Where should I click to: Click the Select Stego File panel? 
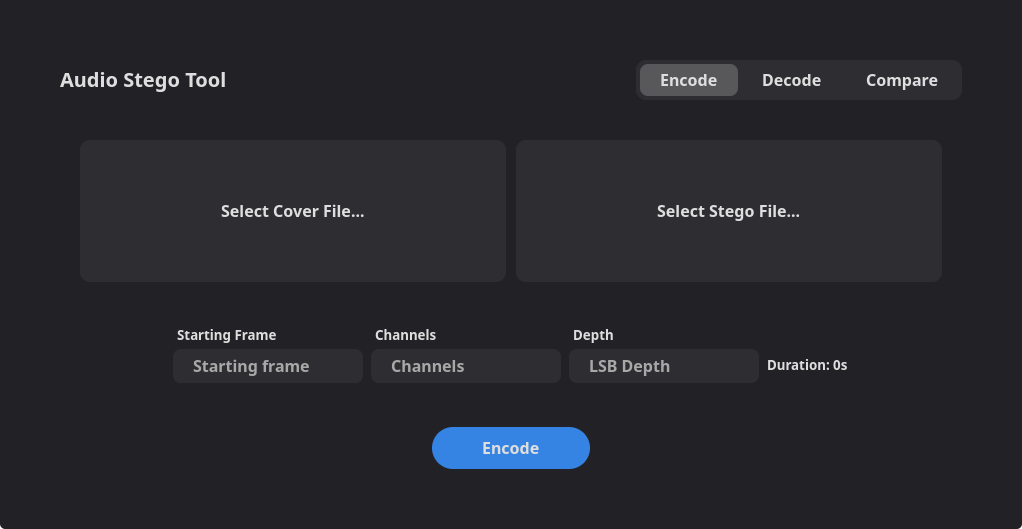click(x=728, y=211)
